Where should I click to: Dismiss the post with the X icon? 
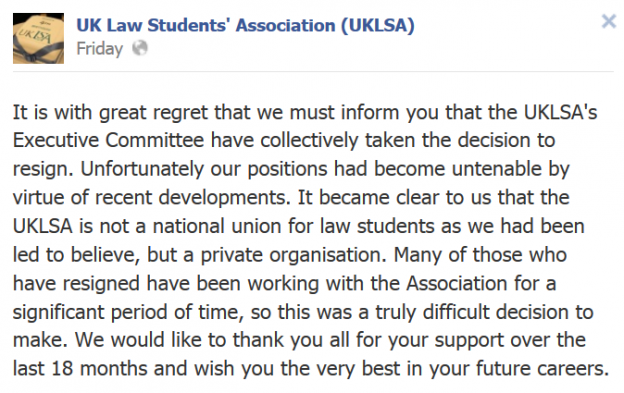[x=608, y=21]
